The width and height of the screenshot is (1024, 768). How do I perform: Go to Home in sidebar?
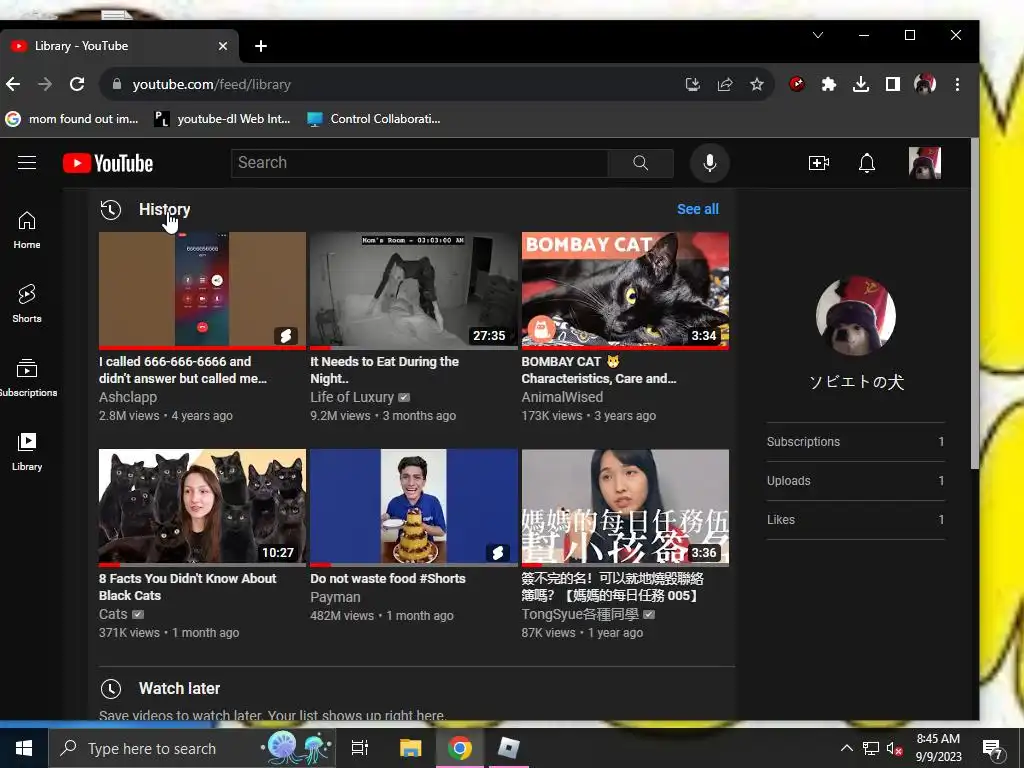[x=27, y=230]
